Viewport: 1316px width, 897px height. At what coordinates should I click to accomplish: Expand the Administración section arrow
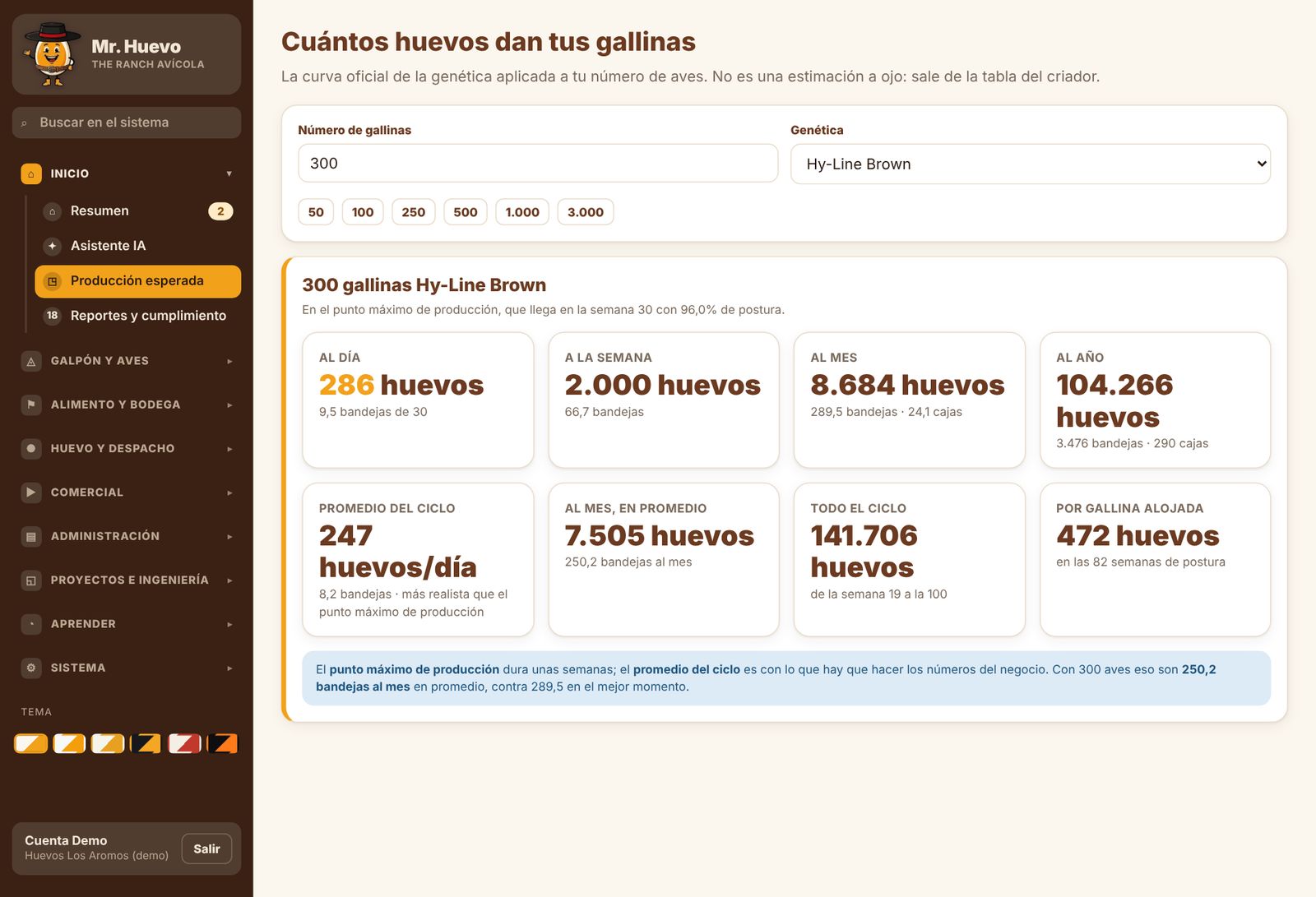coord(229,536)
